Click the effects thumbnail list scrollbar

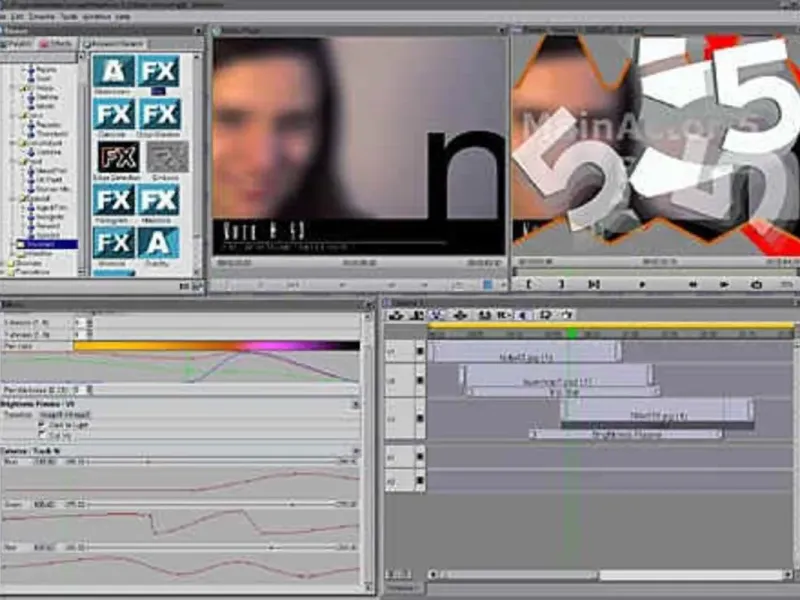[197, 163]
